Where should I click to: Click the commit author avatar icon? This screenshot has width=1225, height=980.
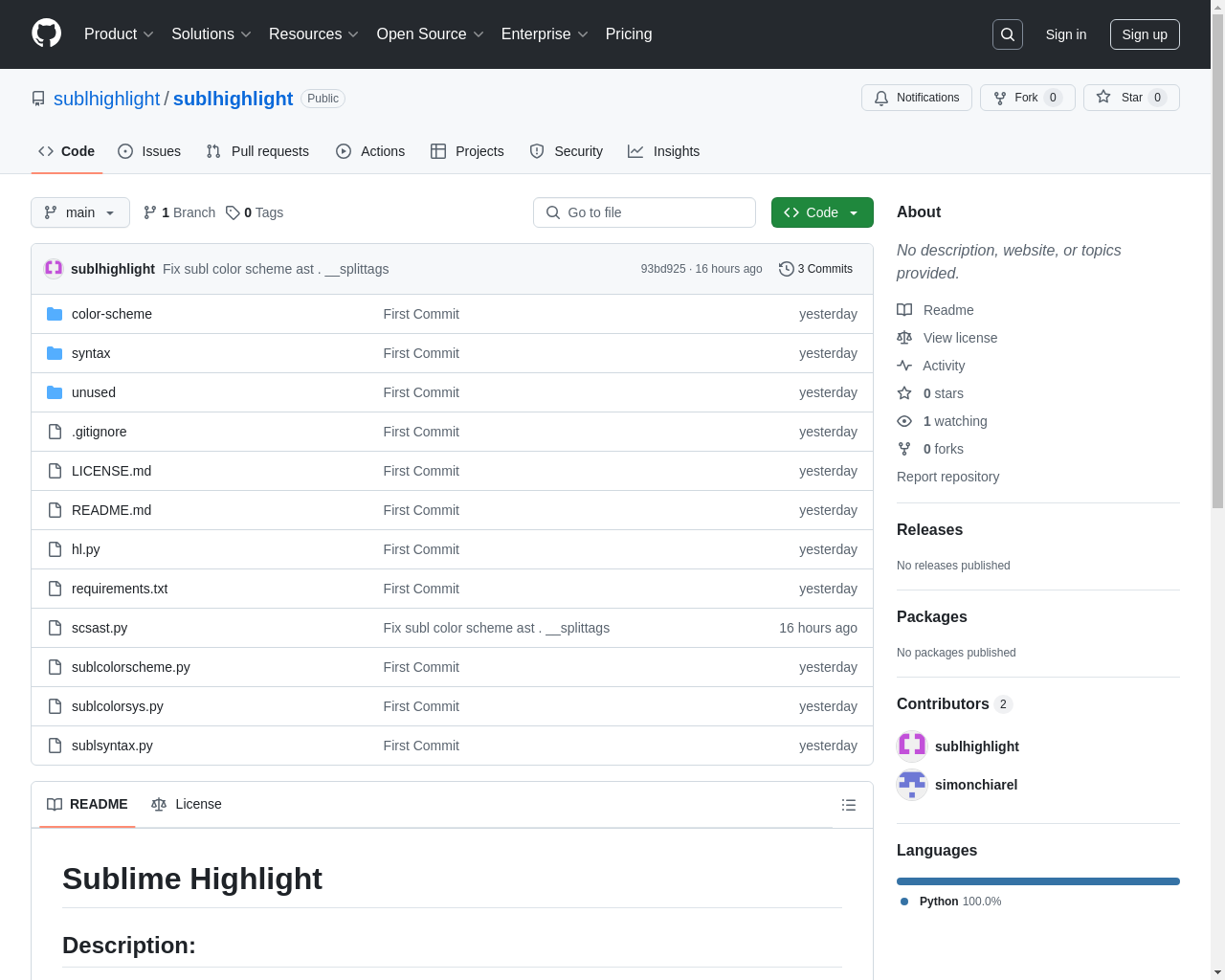(54, 269)
